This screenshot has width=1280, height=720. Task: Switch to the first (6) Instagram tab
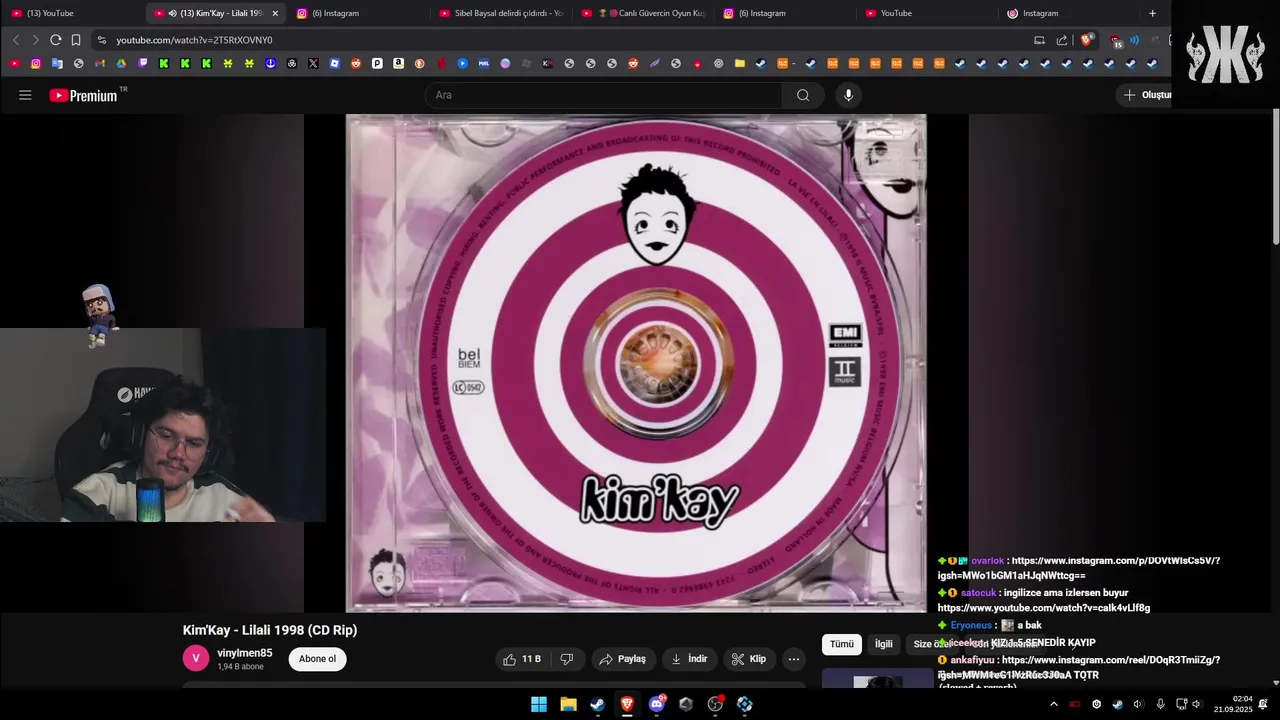(x=358, y=13)
